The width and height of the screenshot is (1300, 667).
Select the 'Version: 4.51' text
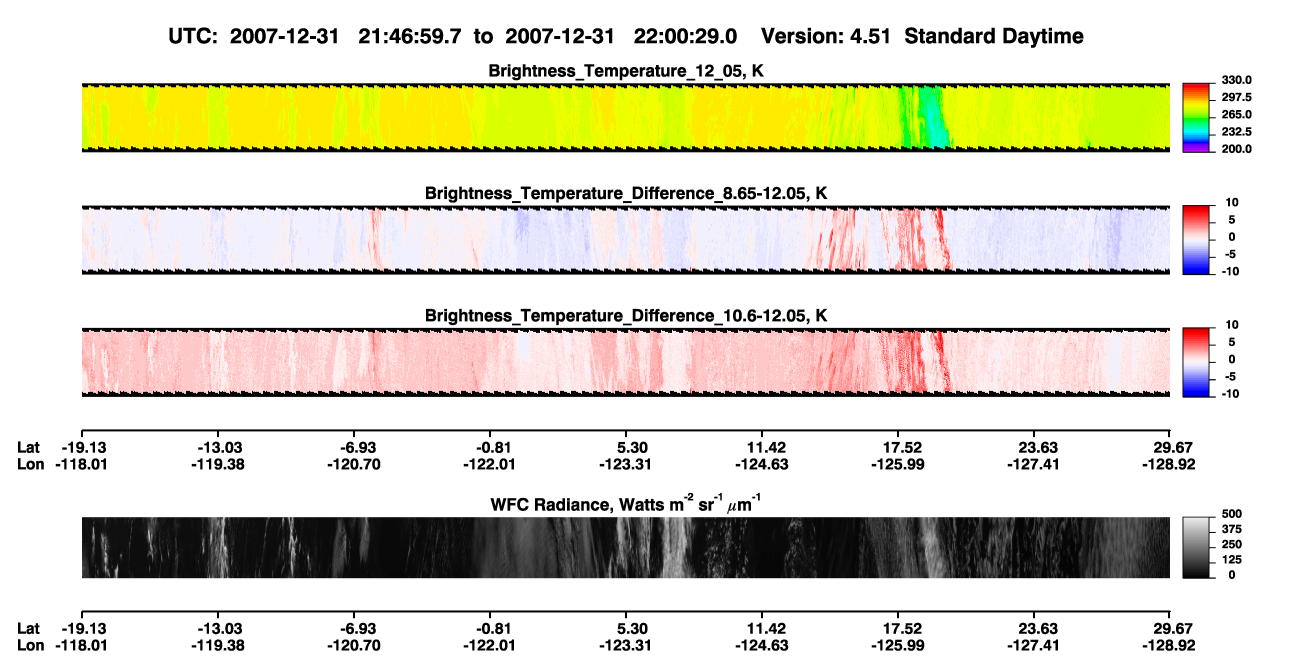pyautogui.click(x=825, y=36)
